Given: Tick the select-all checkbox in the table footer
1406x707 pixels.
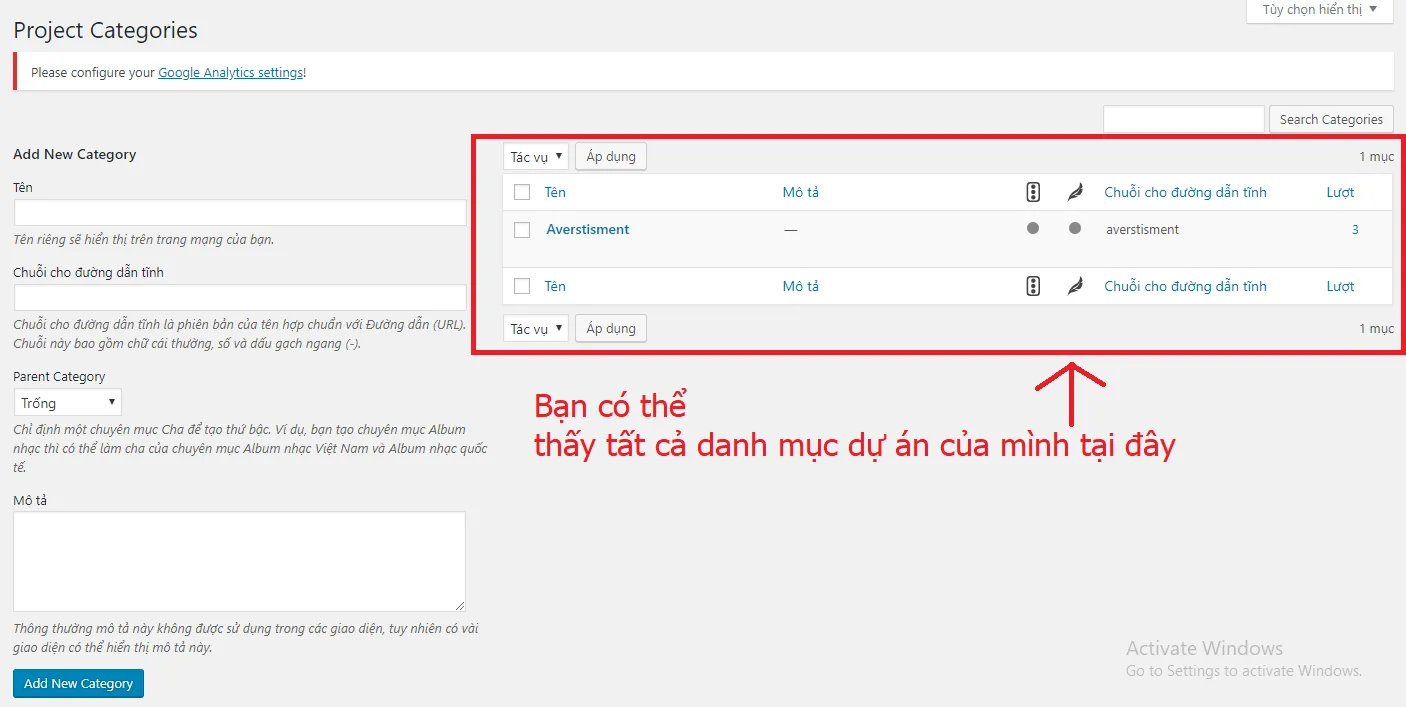Looking at the screenshot, I should [522, 286].
